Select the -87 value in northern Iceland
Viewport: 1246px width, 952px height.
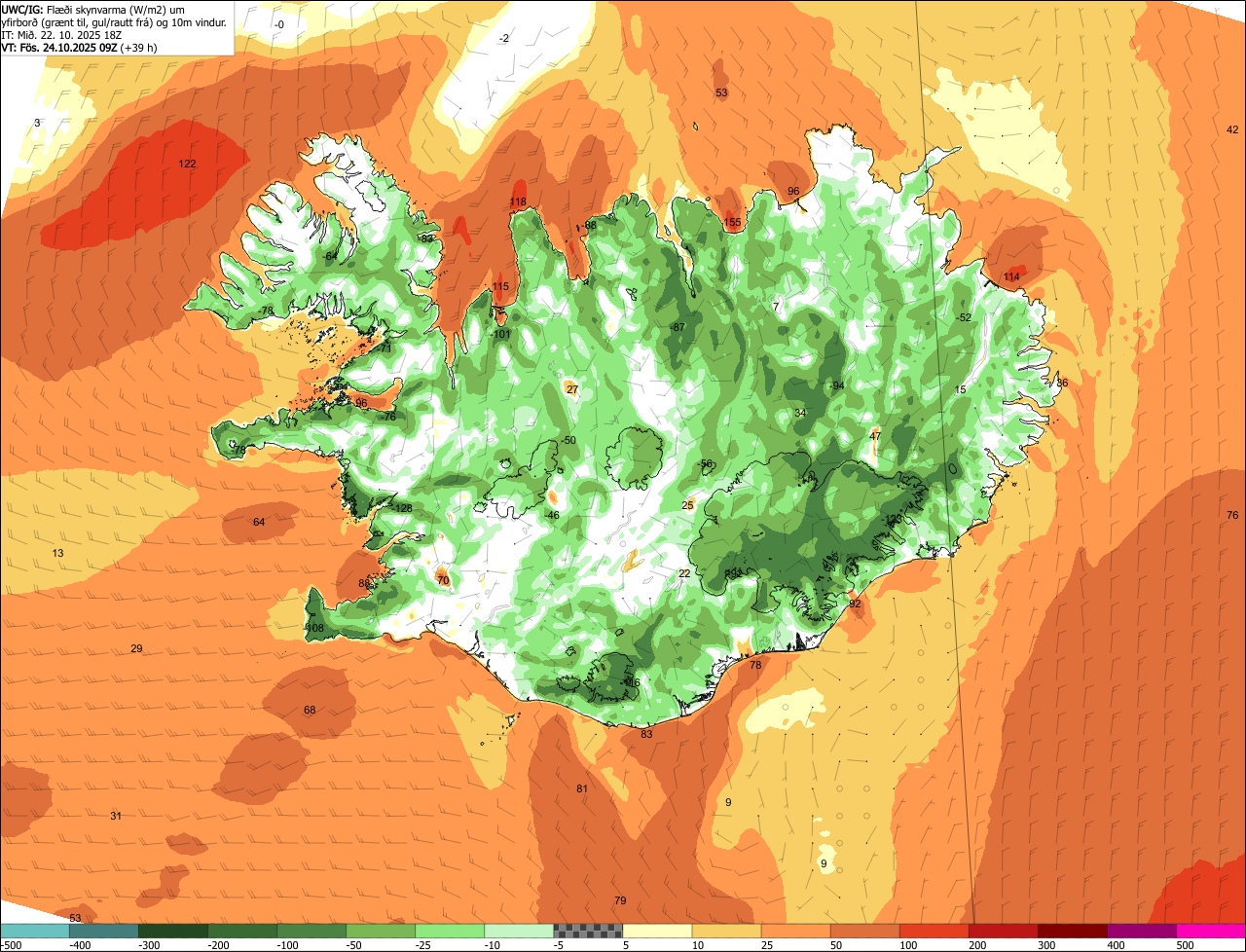click(x=678, y=327)
